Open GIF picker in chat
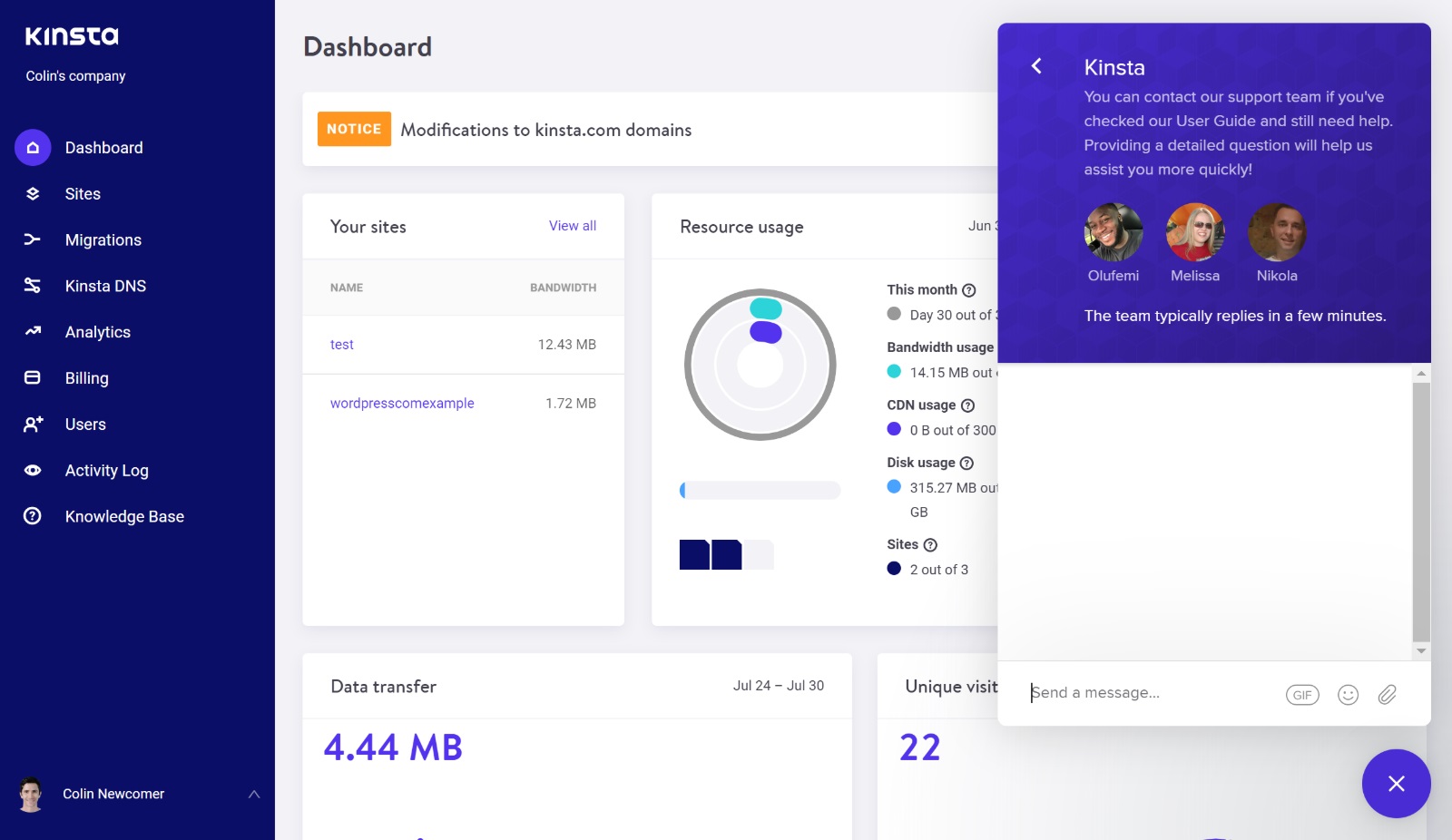The image size is (1452, 840). pyautogui.click(x=1302, y=695)
